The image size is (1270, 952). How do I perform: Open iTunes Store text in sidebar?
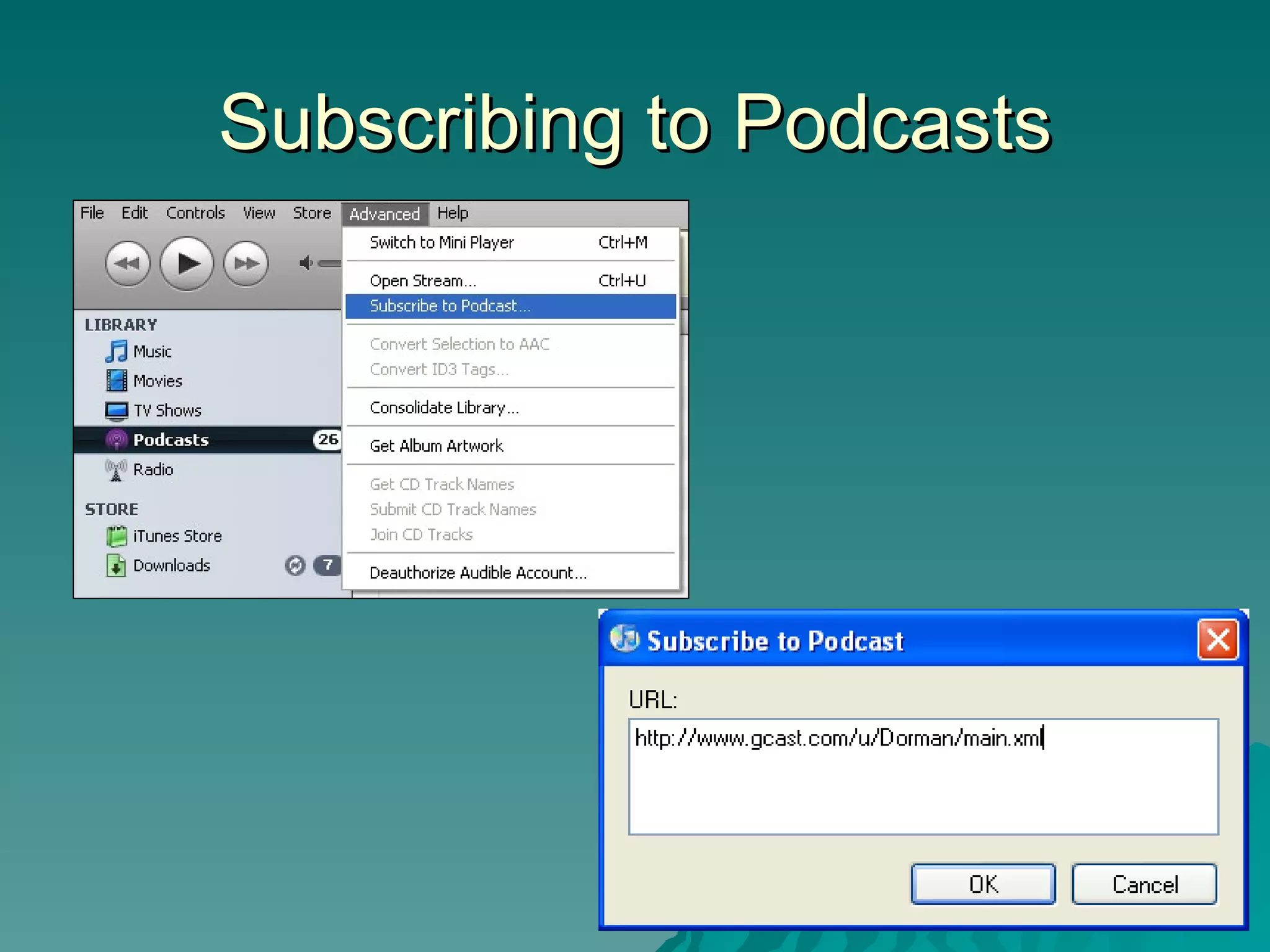pyautogui.click(x=177, y=535)
